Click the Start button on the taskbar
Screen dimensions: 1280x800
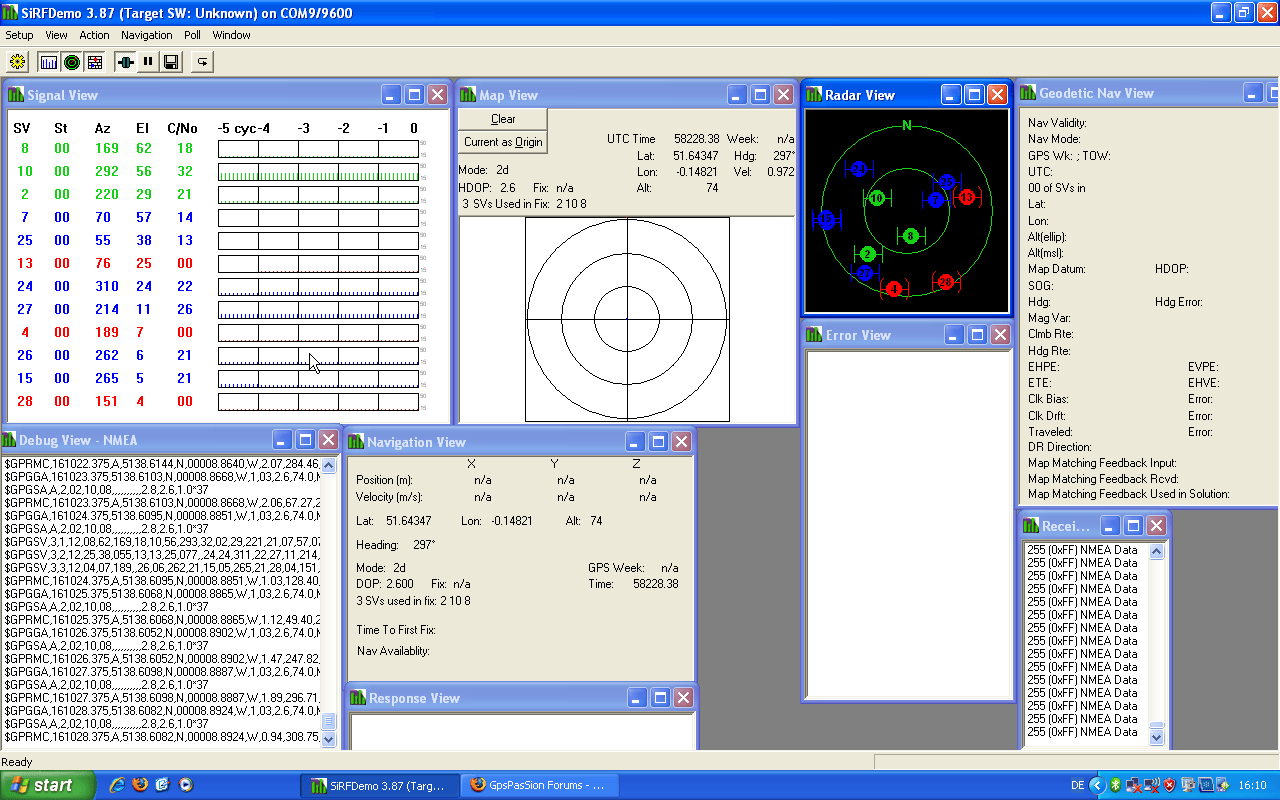pos(48,785)
